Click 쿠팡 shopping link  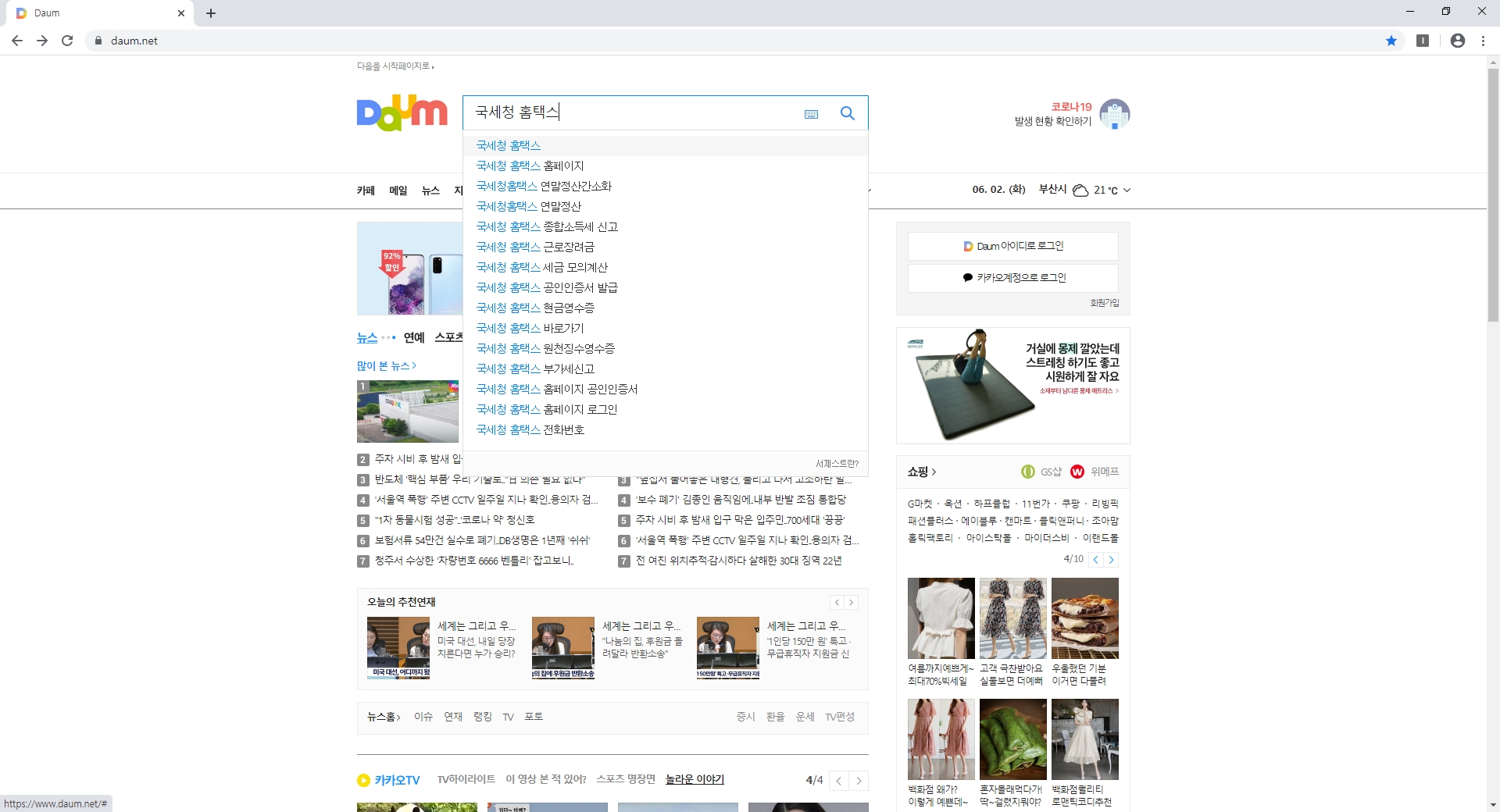(1071, 504)
